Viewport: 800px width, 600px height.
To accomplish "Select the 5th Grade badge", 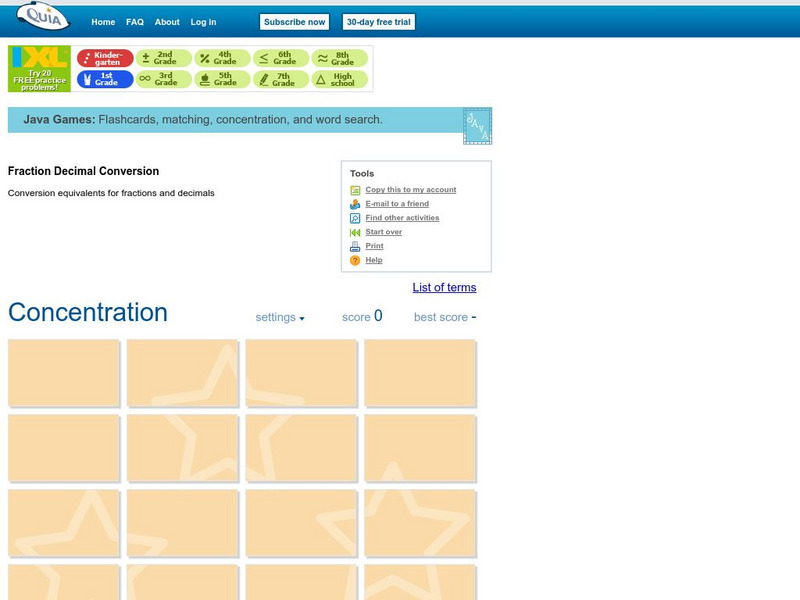I will [222, 79].
